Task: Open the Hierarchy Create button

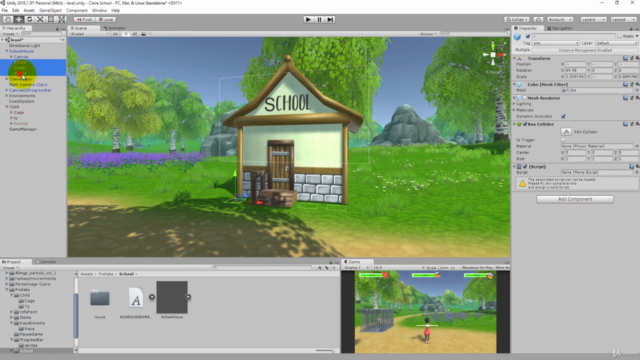Action: click(x=9, y=34)
